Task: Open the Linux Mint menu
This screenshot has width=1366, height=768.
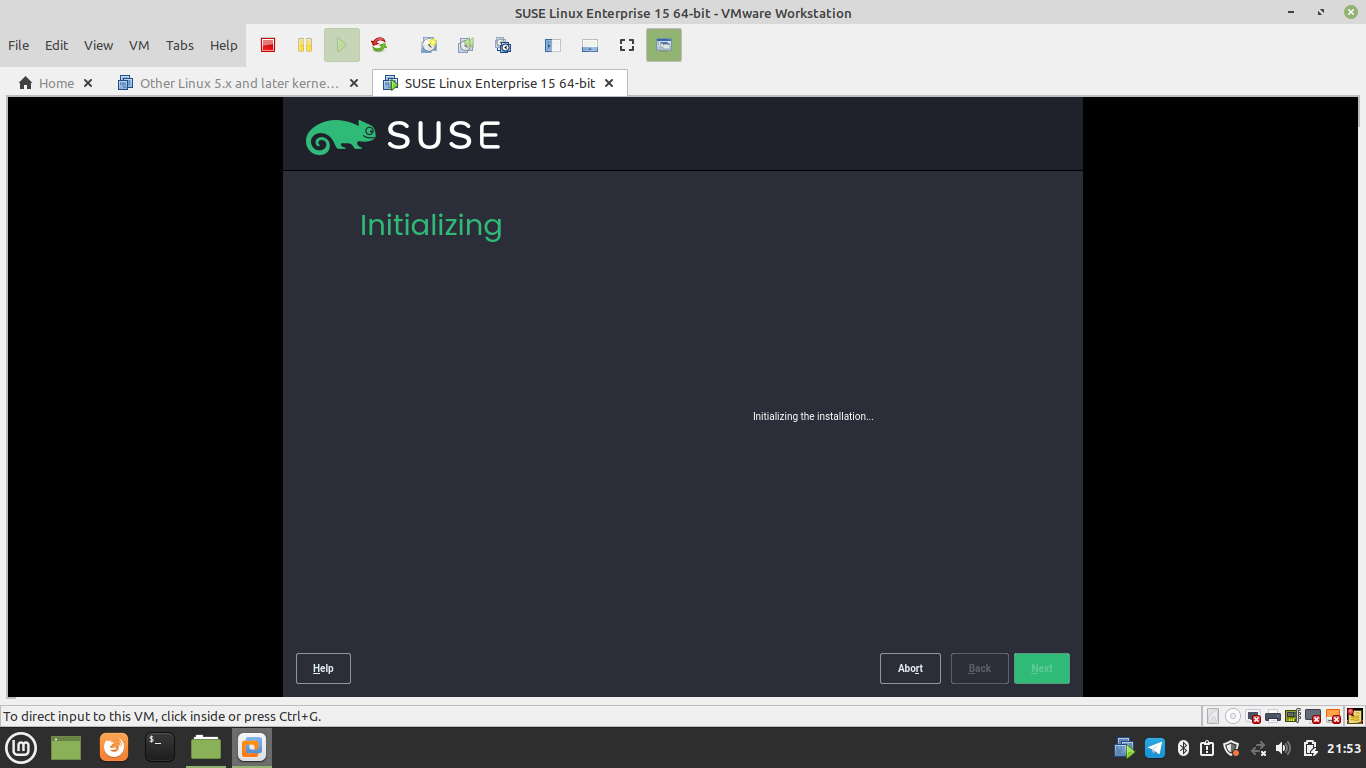Action: point(21,747)
